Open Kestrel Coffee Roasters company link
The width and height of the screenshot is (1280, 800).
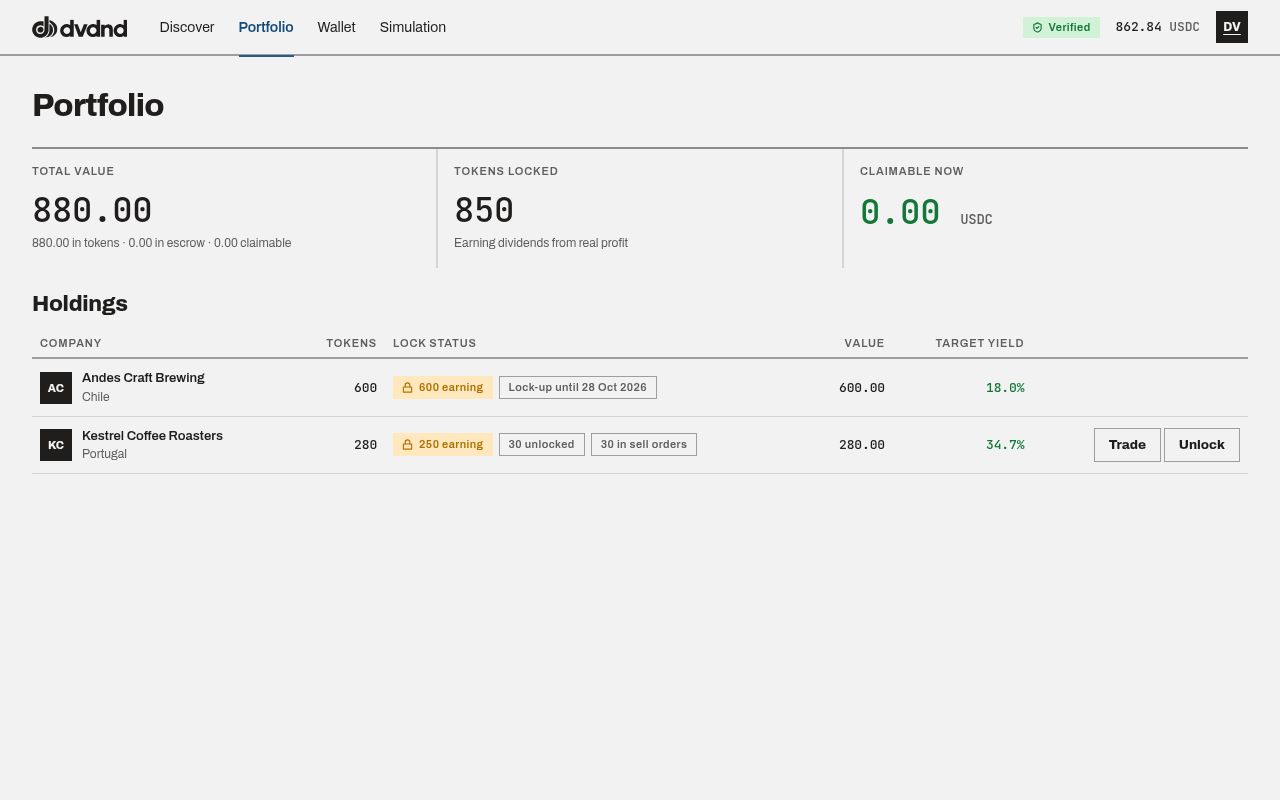click(x=152, y=436)
